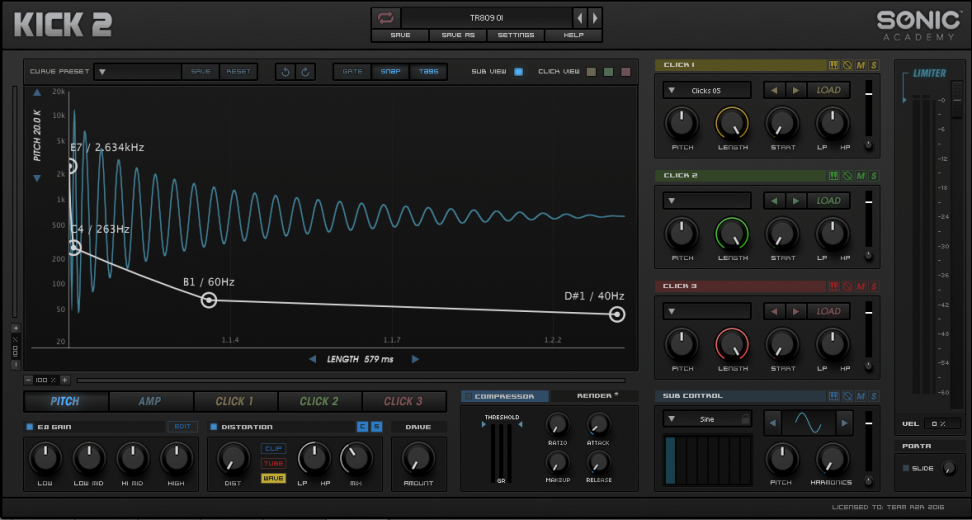This screenshot has height=520, width=972.
Task: Click the phase invert icon on Click 3
Action: (846, 286)
